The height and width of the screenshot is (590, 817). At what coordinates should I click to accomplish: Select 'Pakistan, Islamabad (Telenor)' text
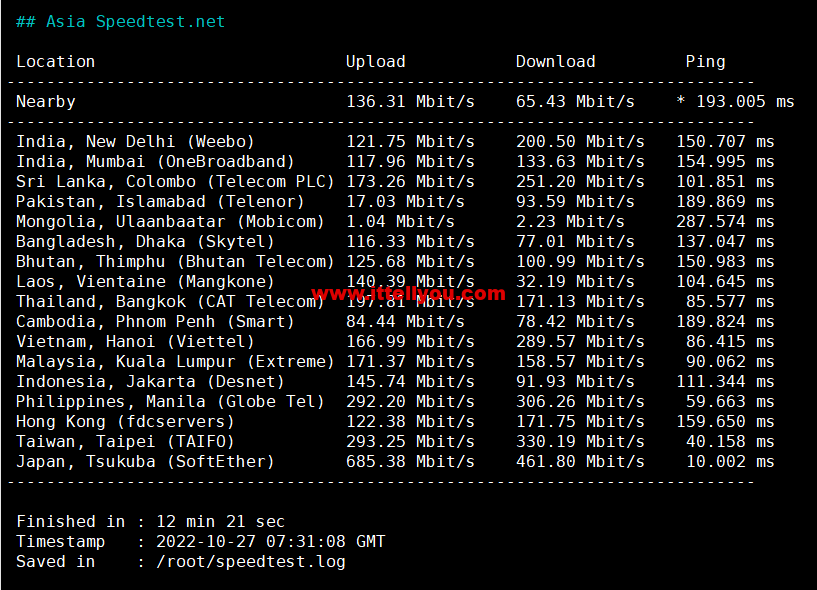[160, 202]
